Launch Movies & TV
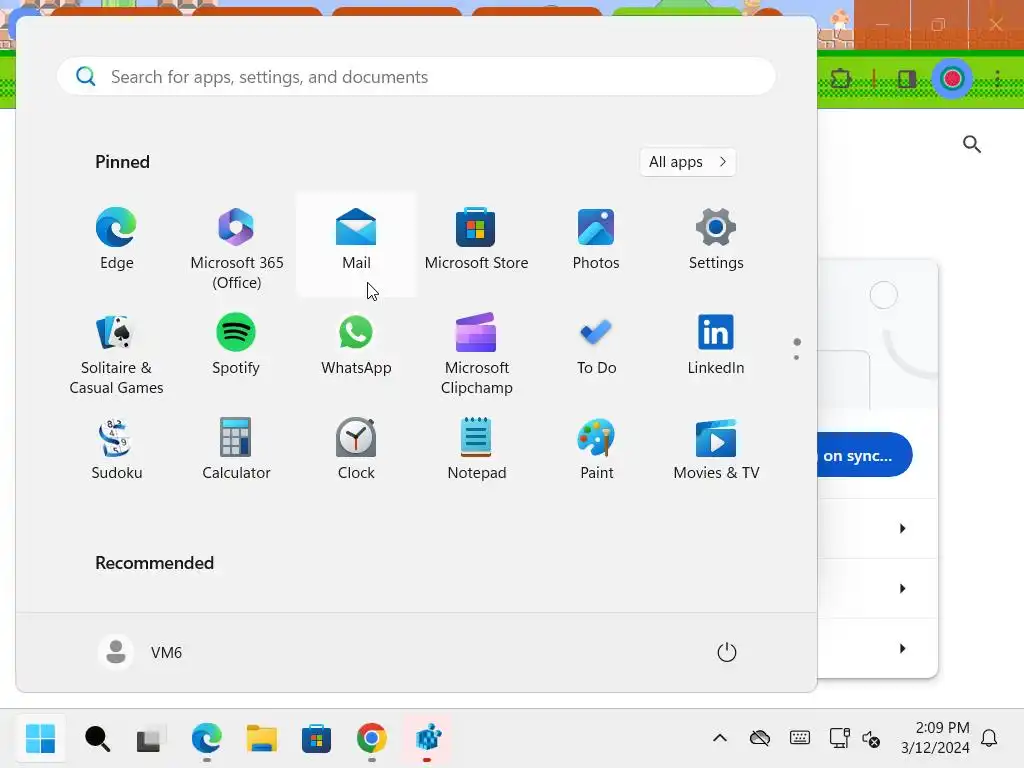This screenshot has height=768, width=1024. tap(716, 449)
